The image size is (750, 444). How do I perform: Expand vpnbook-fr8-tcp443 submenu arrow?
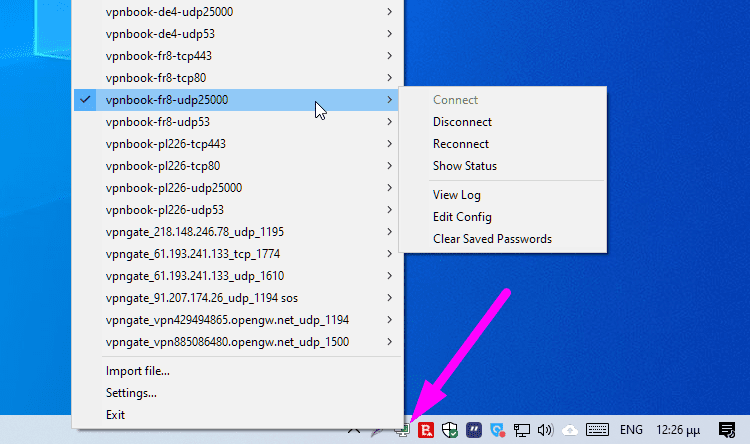389,56
